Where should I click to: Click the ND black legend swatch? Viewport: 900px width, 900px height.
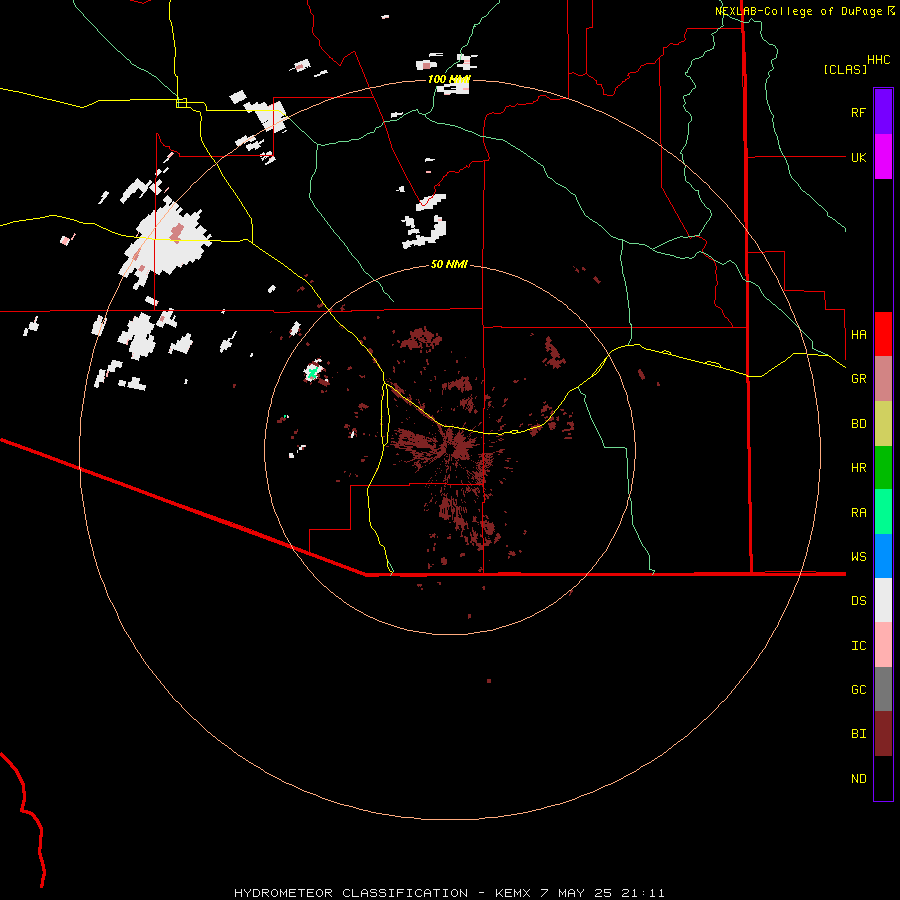coord(883,778)
